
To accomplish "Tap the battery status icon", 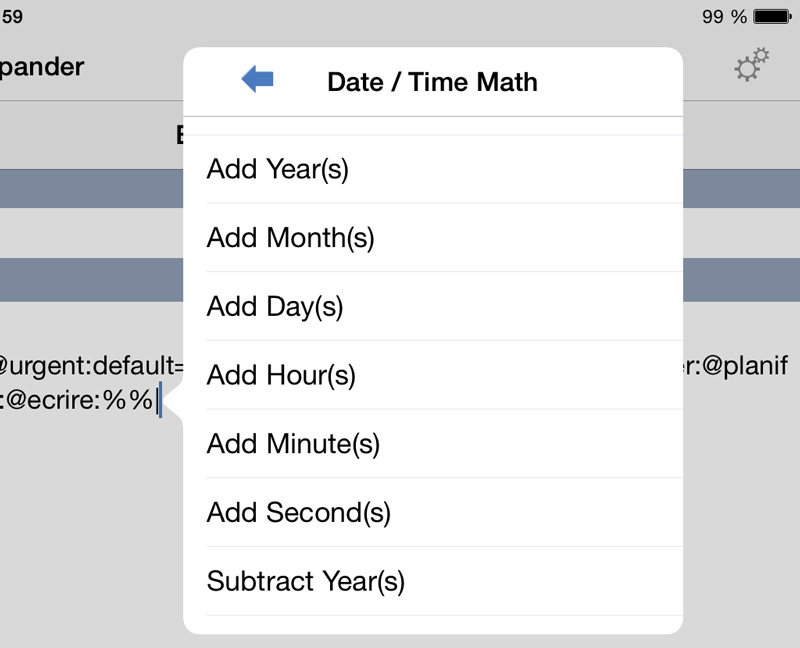I will [x=772, y=16].
